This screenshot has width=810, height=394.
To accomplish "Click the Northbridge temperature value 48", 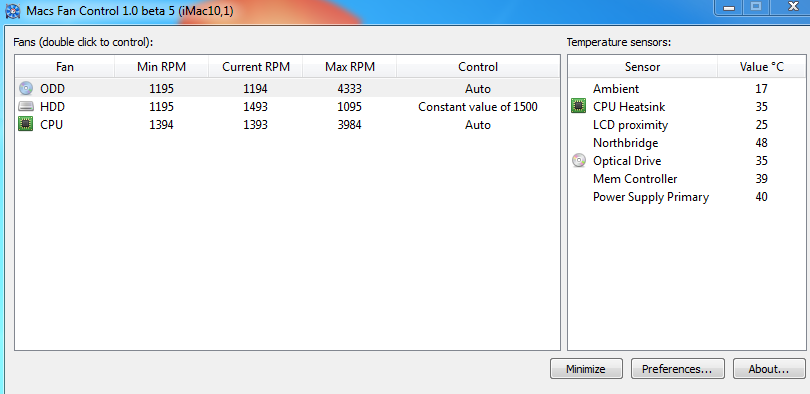I will [761, 143].
